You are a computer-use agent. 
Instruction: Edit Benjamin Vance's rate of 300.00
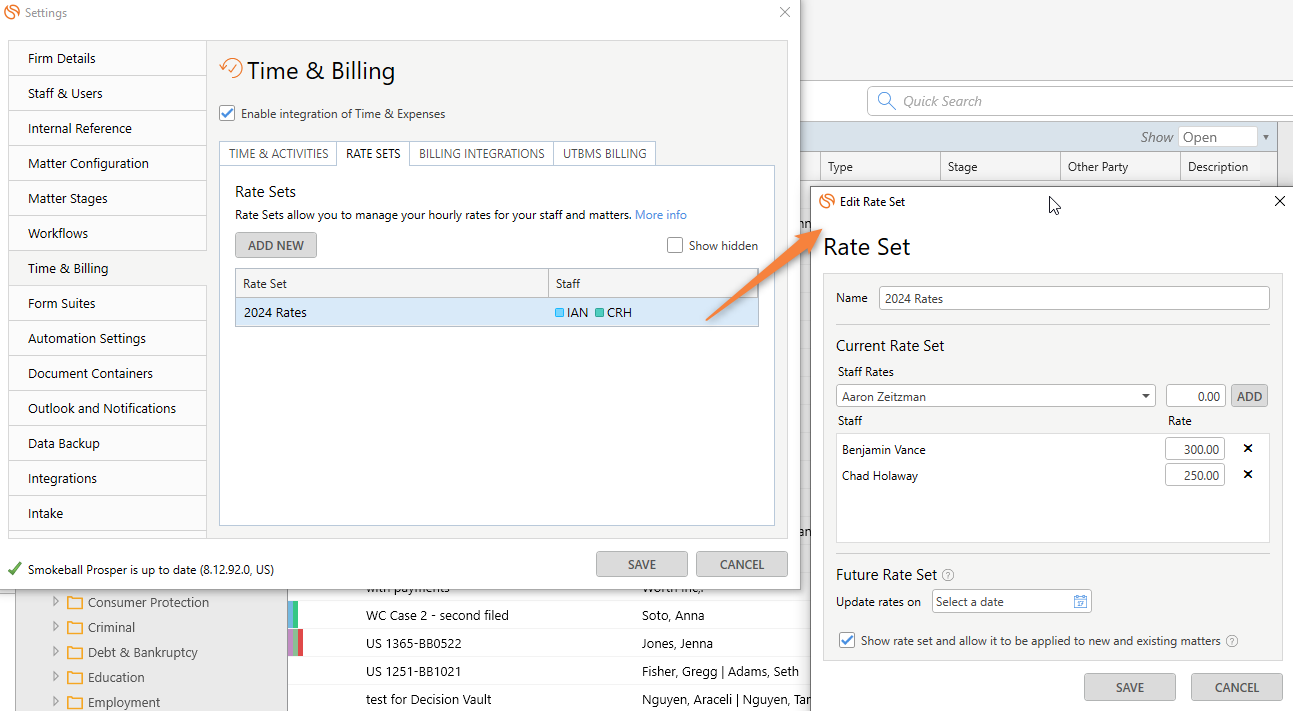click(x=1195, y=449)
